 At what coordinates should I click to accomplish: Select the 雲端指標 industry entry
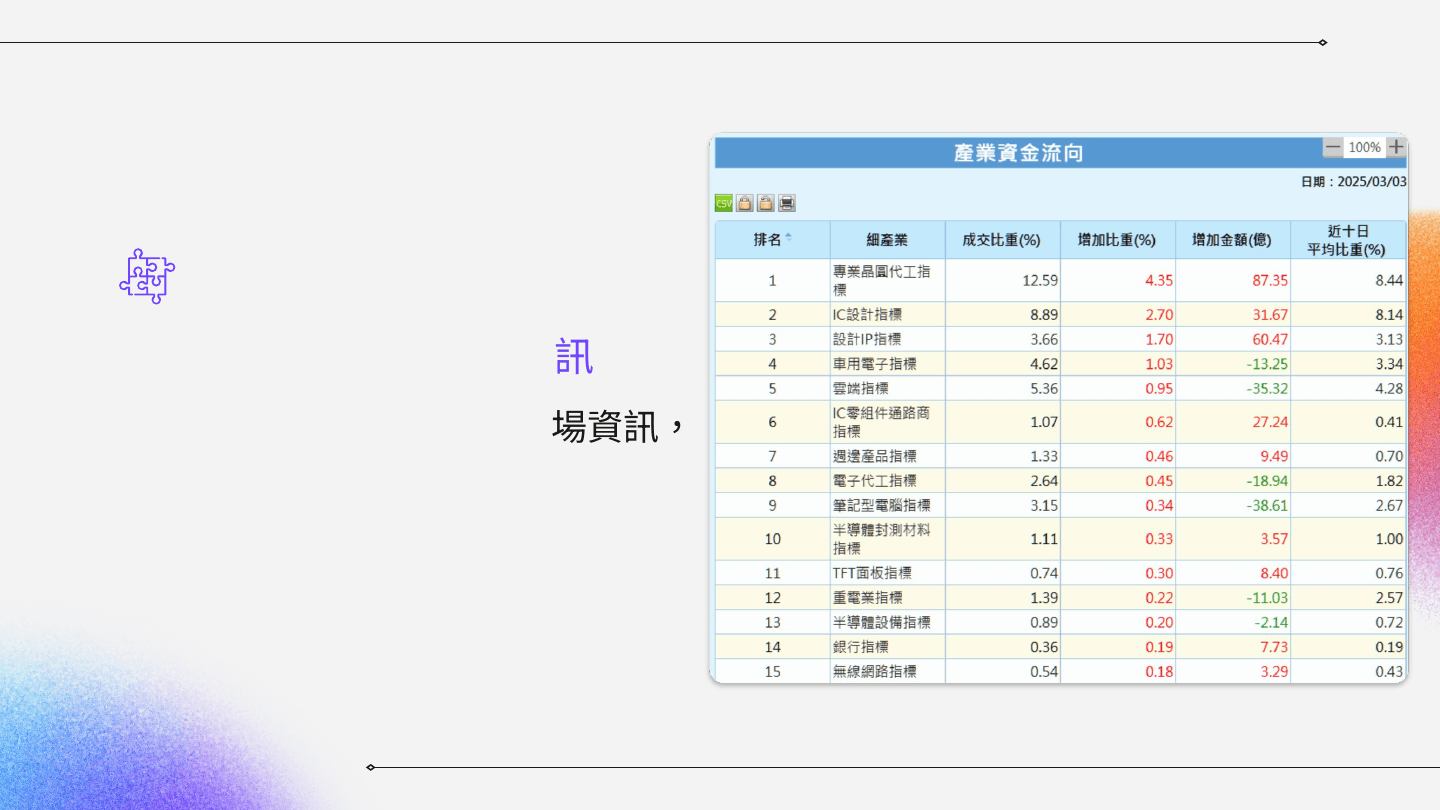pos(860,388)
